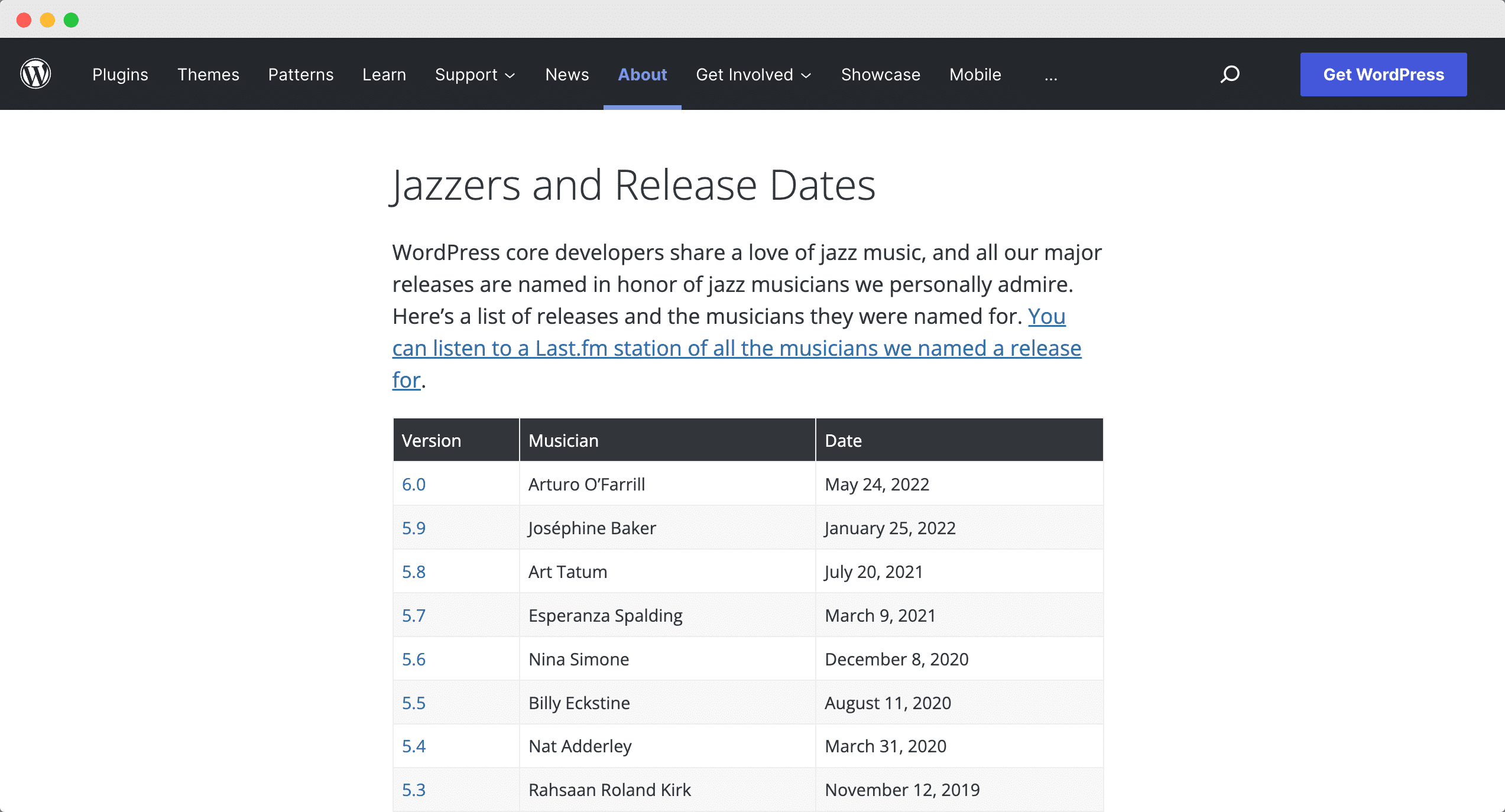
Task: Open the version 5.9 link
Action: 414,528
